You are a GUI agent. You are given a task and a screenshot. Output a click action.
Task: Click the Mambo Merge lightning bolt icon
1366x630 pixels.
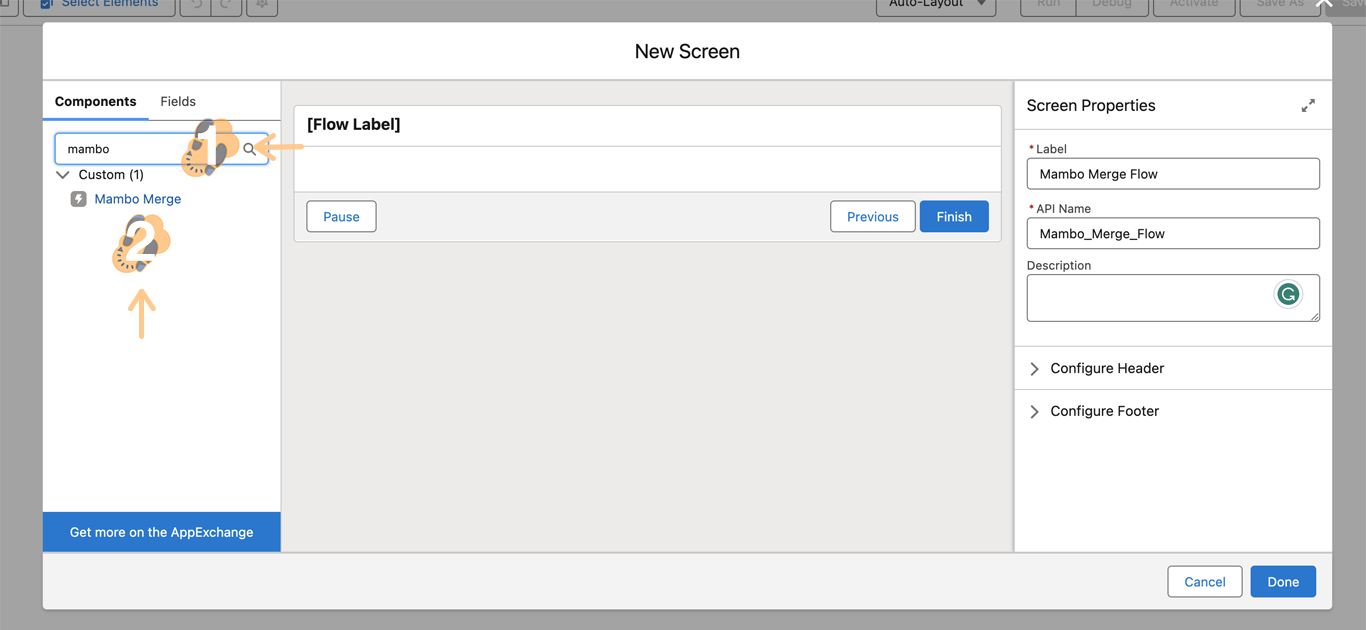tap(79, 199)
